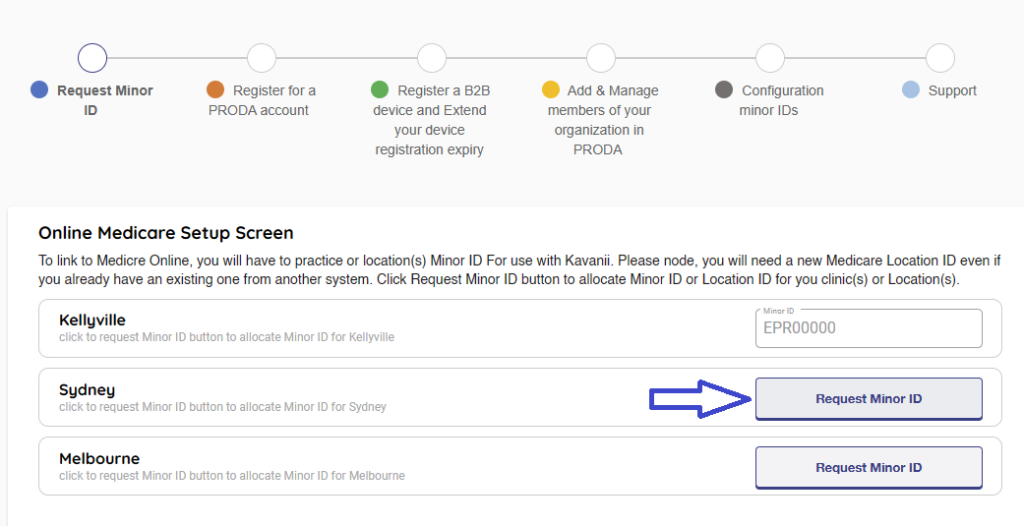Go to the Configuration minor IDs step label

pos(781,100)
